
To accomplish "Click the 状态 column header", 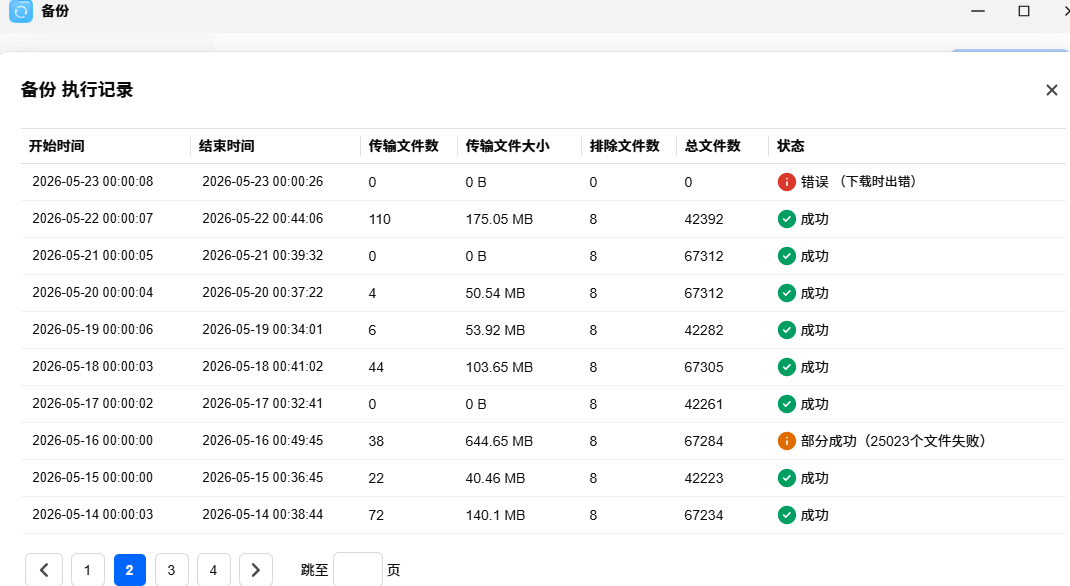I will coord(790,146).
